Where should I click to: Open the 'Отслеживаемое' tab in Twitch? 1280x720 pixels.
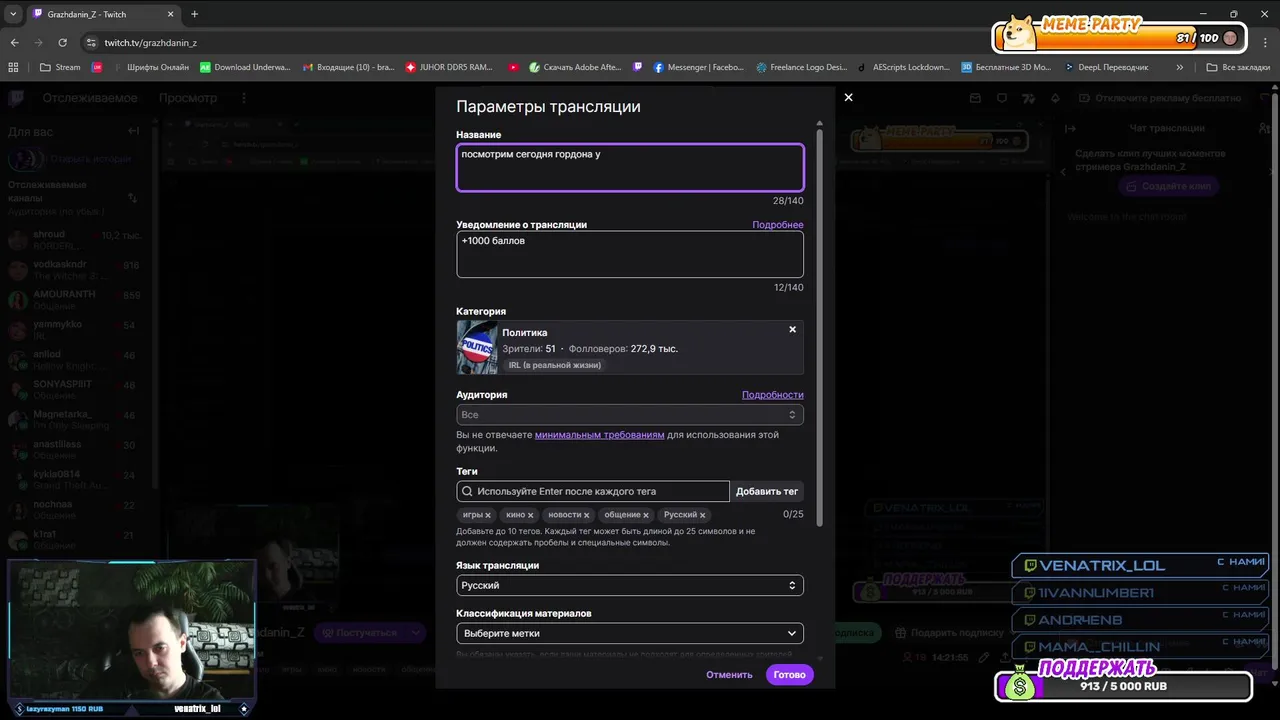[x=89, y=98]
